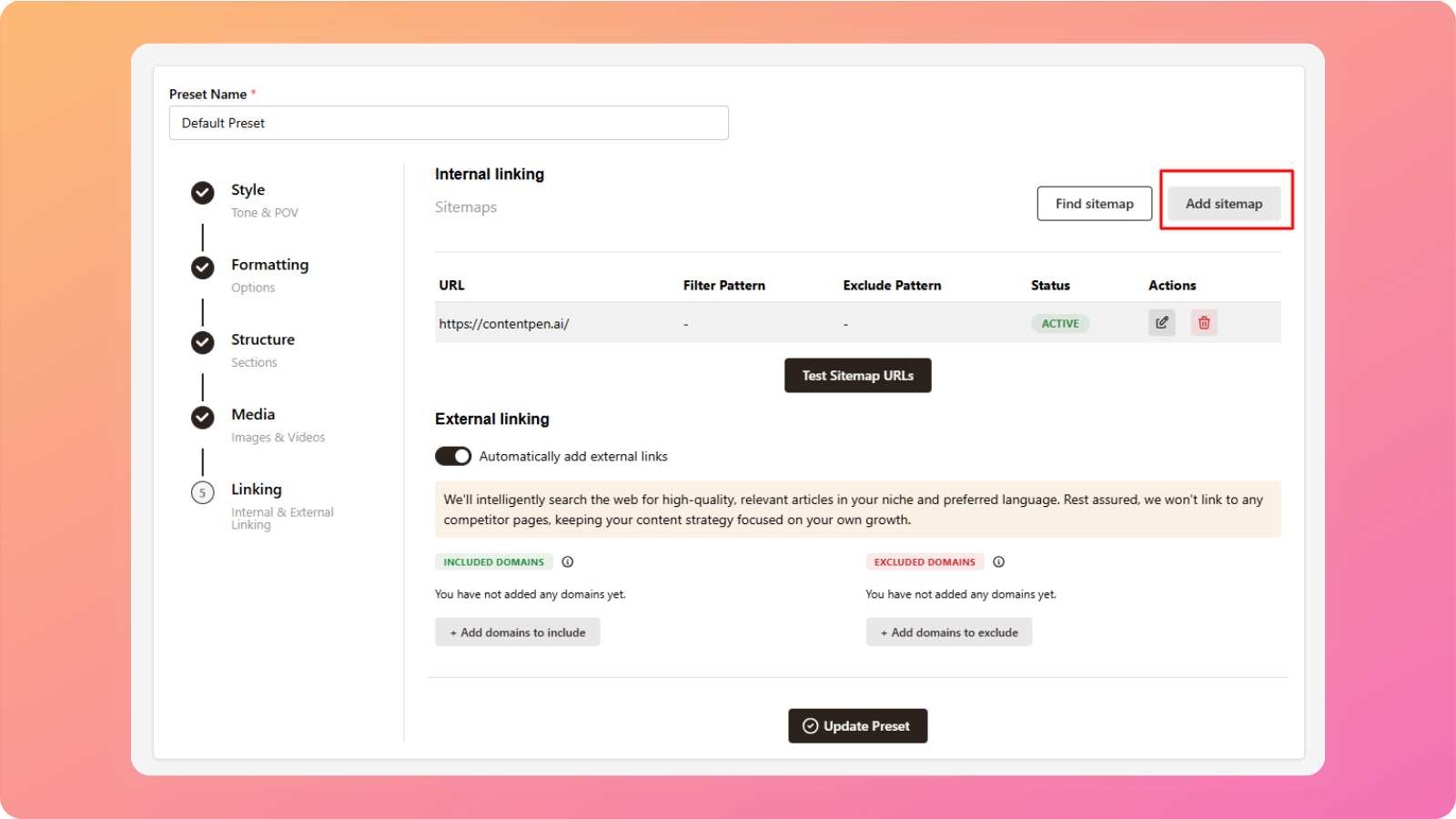Image resolution: width=1456 pixels, height=819 pixels.
Task: Click Add domains to include
Action: click(x=517, y=632)
